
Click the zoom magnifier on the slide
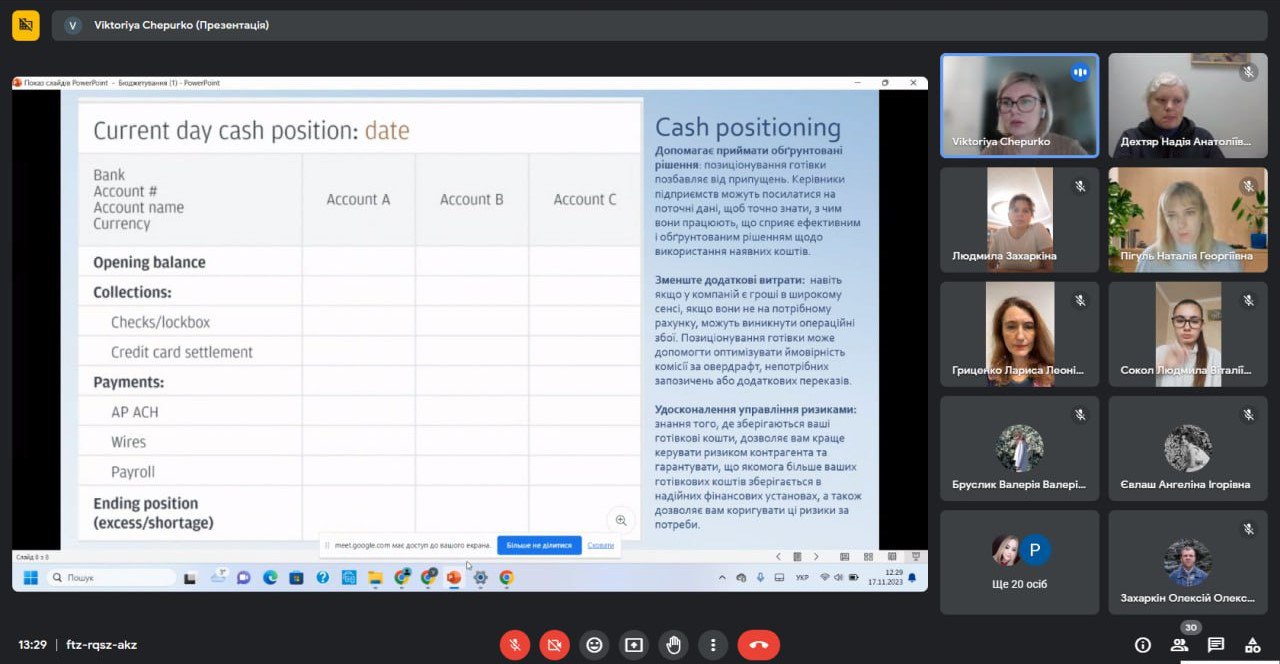tap(621, 520)
